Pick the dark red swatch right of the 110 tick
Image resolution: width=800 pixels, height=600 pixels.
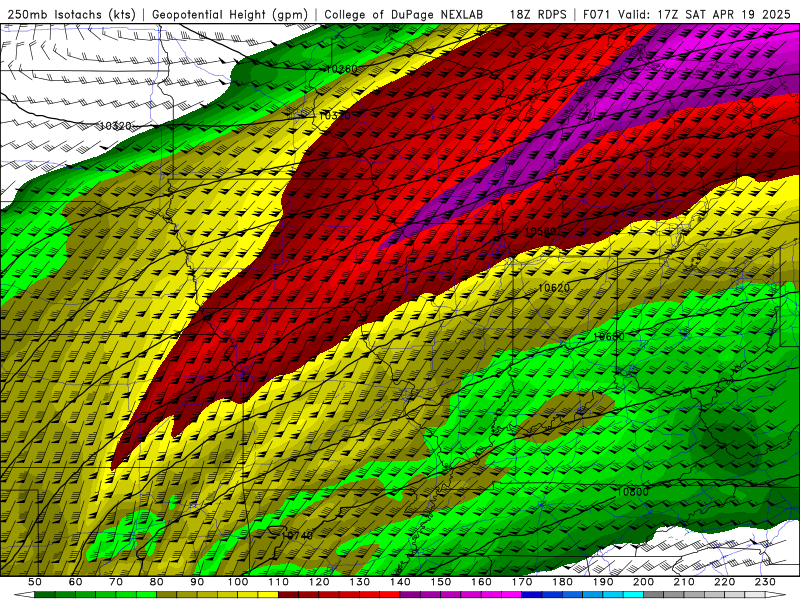(289, 595)
